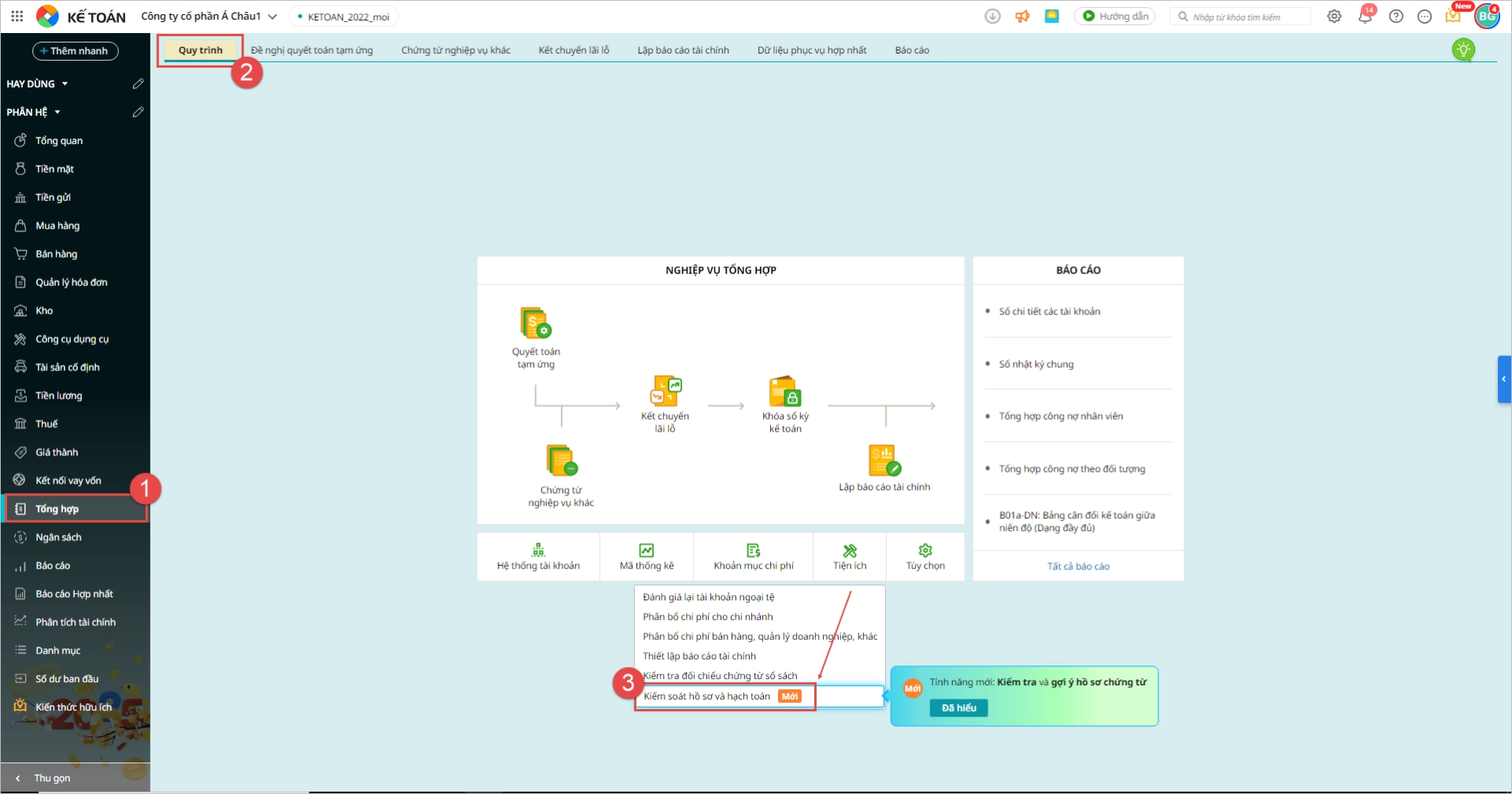Image resolution: width=1512 pixels, height=794 pixels.
Task: Click the Hướng dẫn guide button
Action: [x=1114, y=16]
